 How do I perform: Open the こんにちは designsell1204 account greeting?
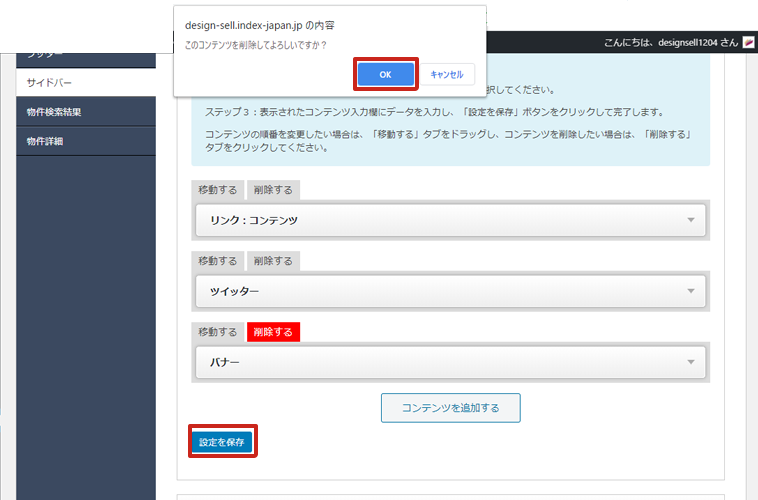[669, 44]
